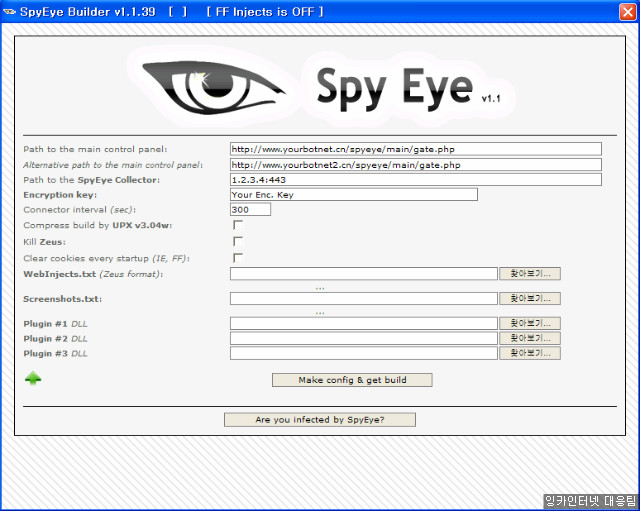Viewport: 640px width, 511px height.
Task: Click the 'FF Injects is OFF' title text
Action: (x=265, y=12)
